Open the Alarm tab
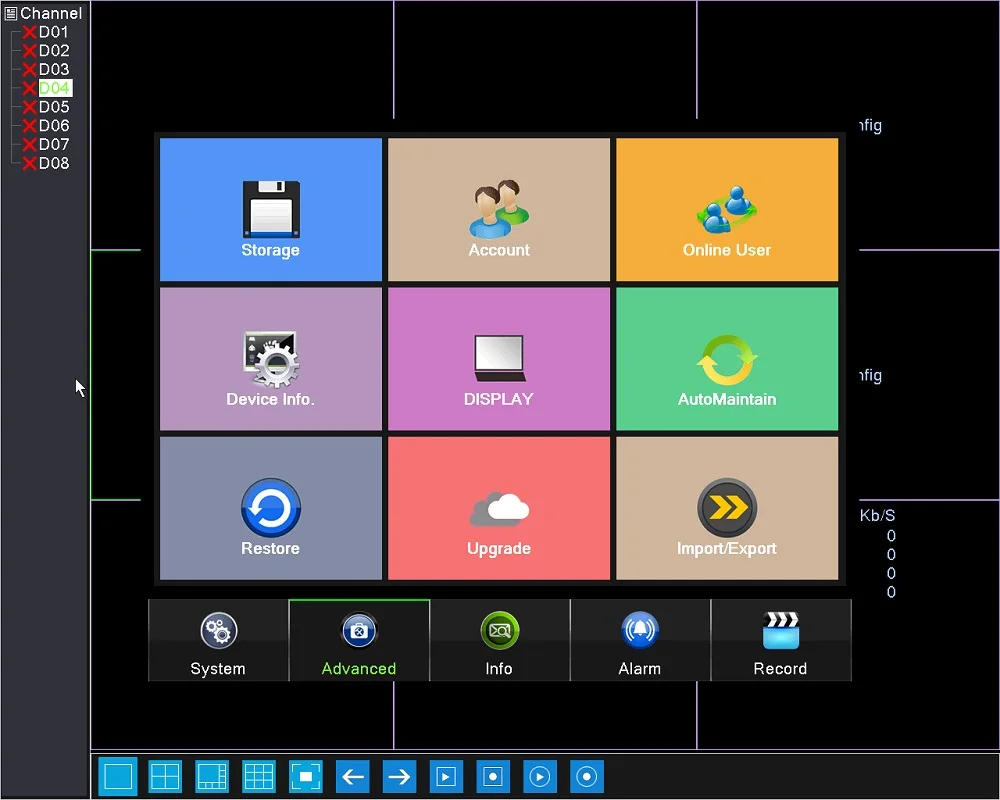Image resolution: width=1000 pixels, height=800 pixels. tap(640, 641)
